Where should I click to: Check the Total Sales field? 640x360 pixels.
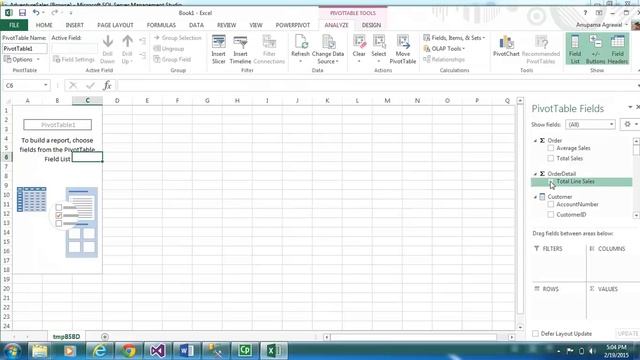(x=551, y=158)
